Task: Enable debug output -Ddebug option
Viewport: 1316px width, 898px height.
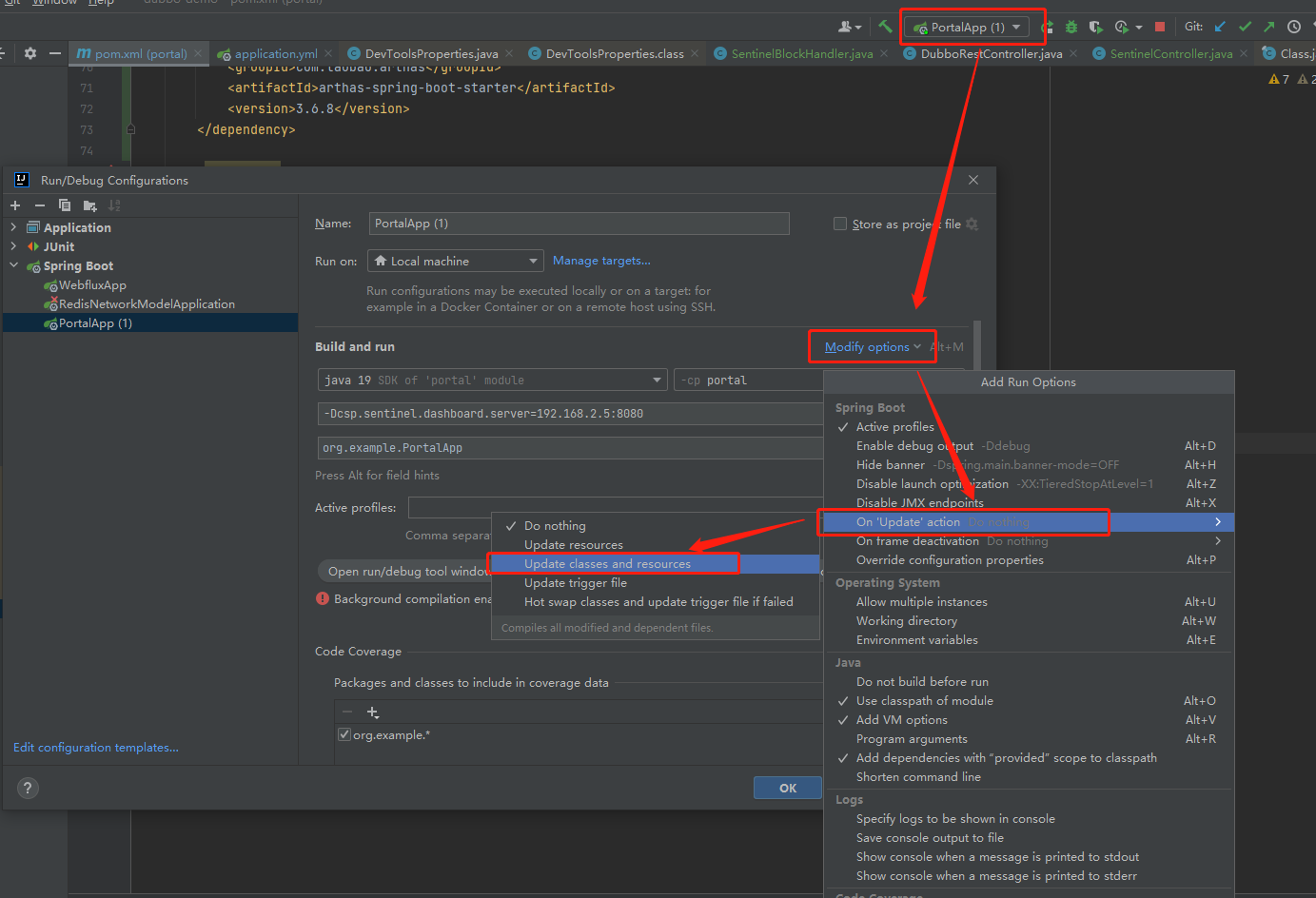Action: [1029, 446]
